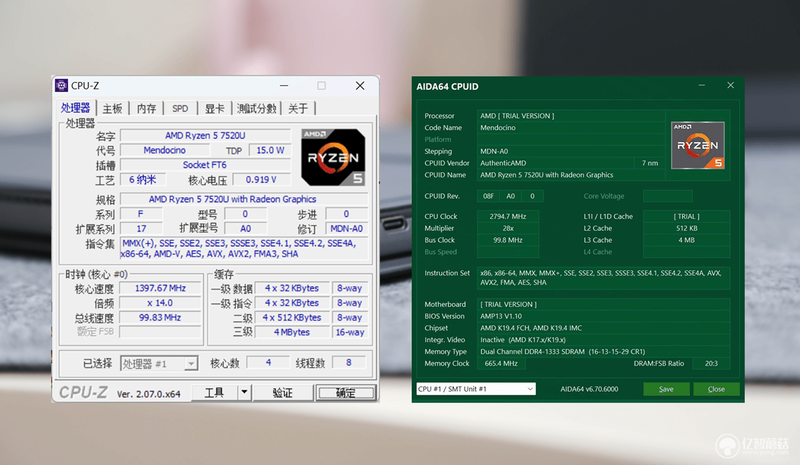Viewport: 800px width, 465px height.
Task: Click the 08F CPUID Rev. field
Action: tap(488, 196)
